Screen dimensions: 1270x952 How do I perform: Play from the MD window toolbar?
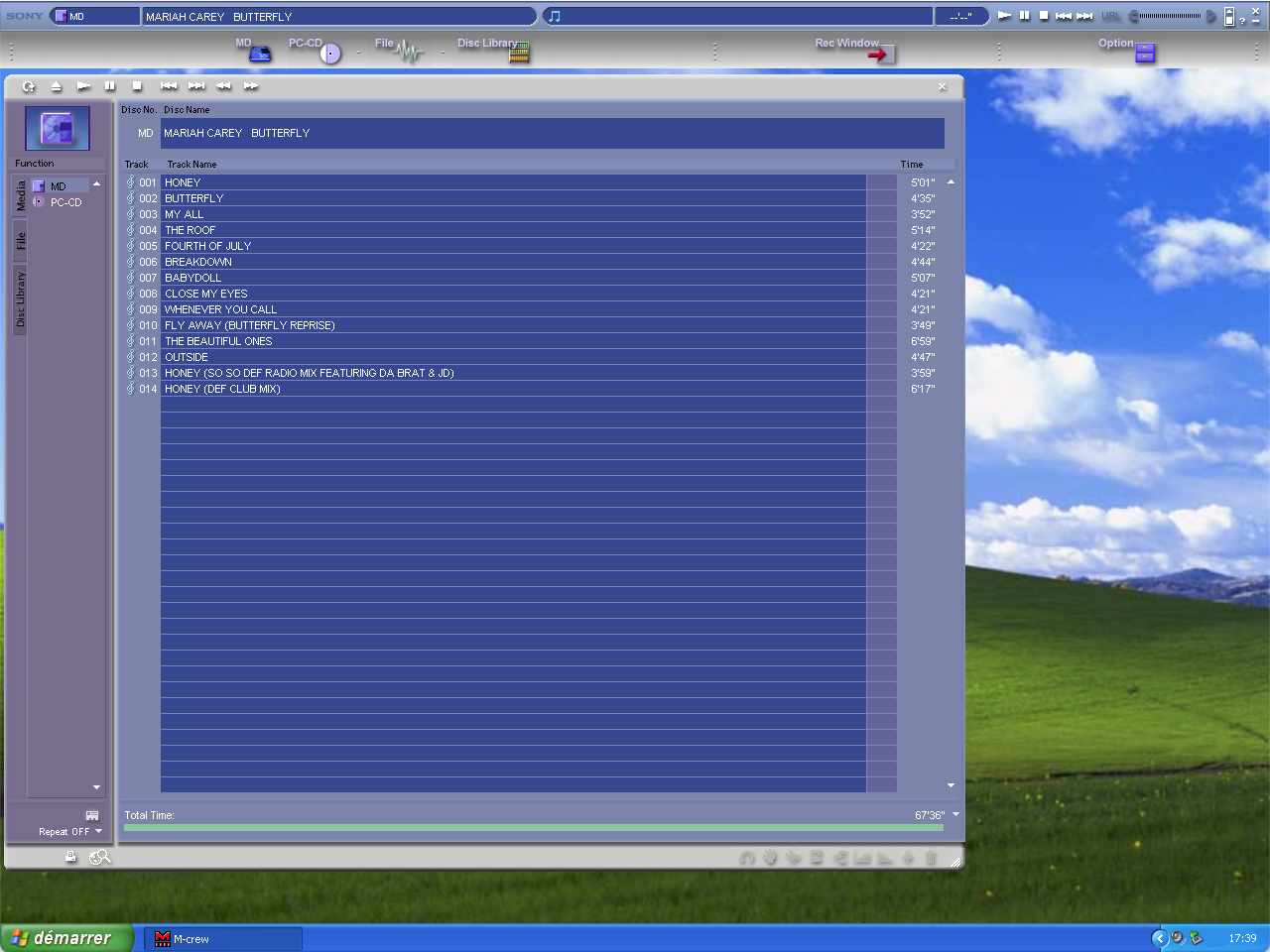[x=83, y=86]
